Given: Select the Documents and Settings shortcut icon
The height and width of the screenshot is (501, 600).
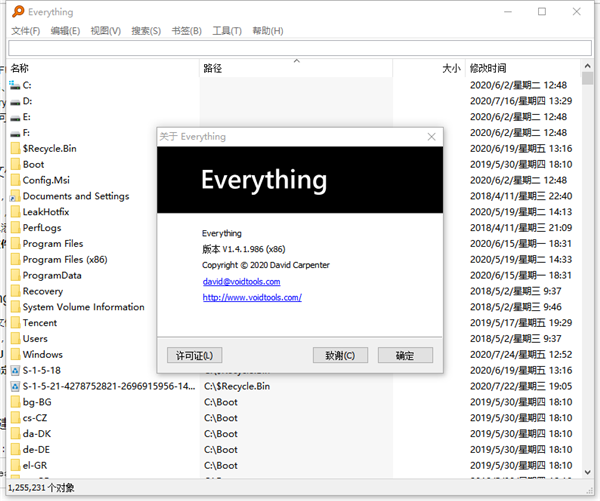Looking at the screenshot, I should pos(15,196).
